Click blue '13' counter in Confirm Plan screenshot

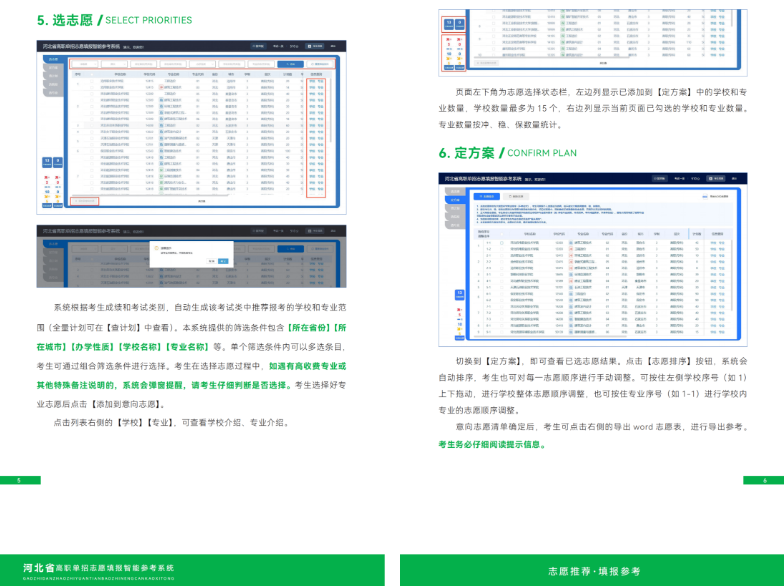460,294
